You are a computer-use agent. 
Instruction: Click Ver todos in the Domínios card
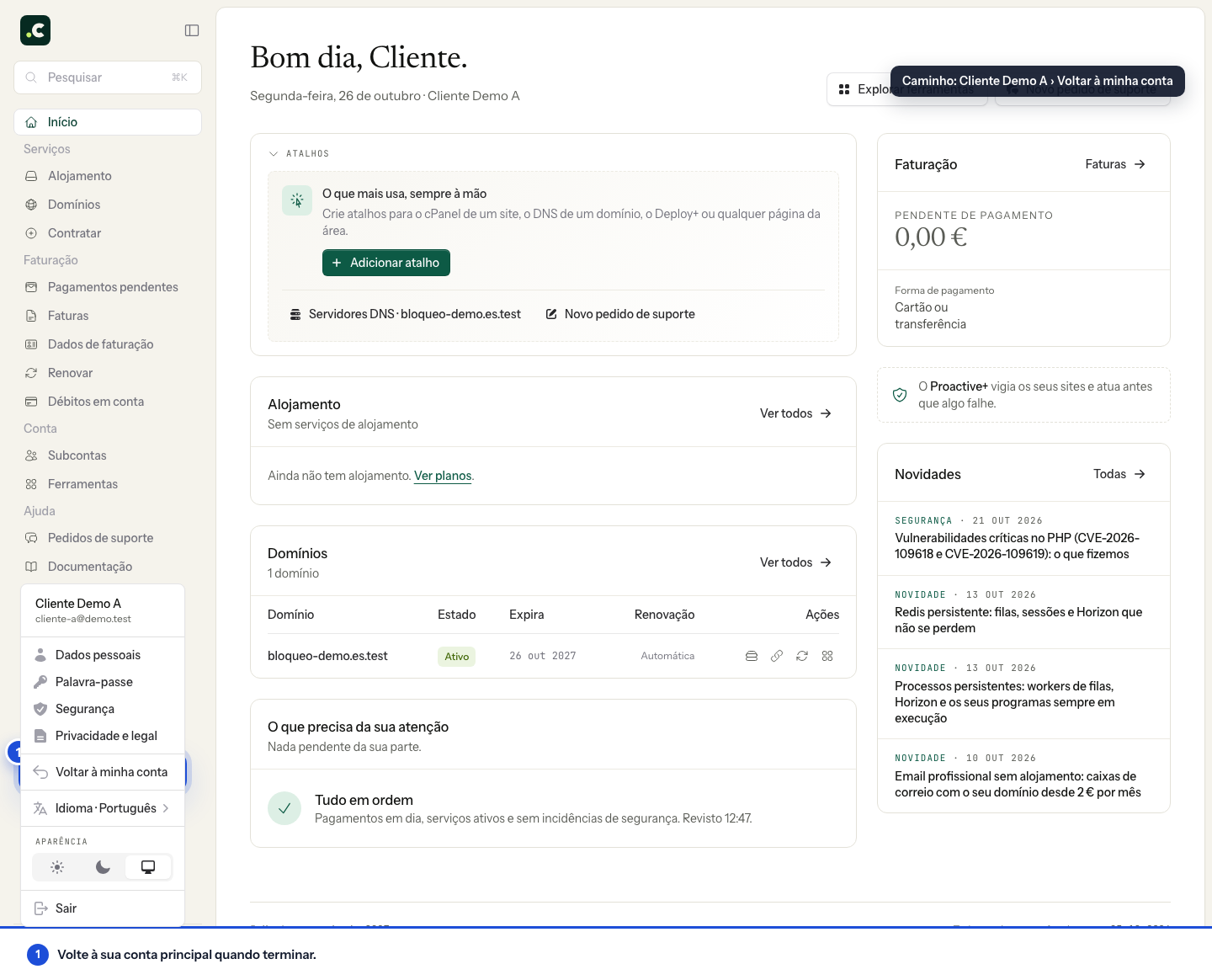click(795, 562)
